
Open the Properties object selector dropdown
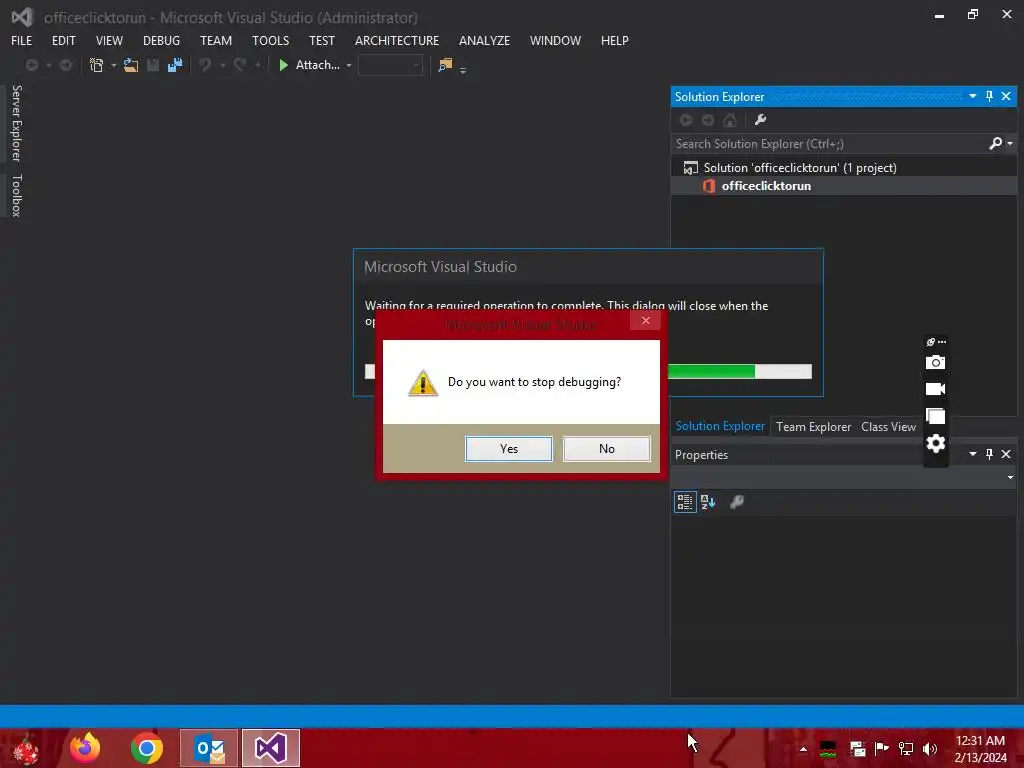point(1010,477)
